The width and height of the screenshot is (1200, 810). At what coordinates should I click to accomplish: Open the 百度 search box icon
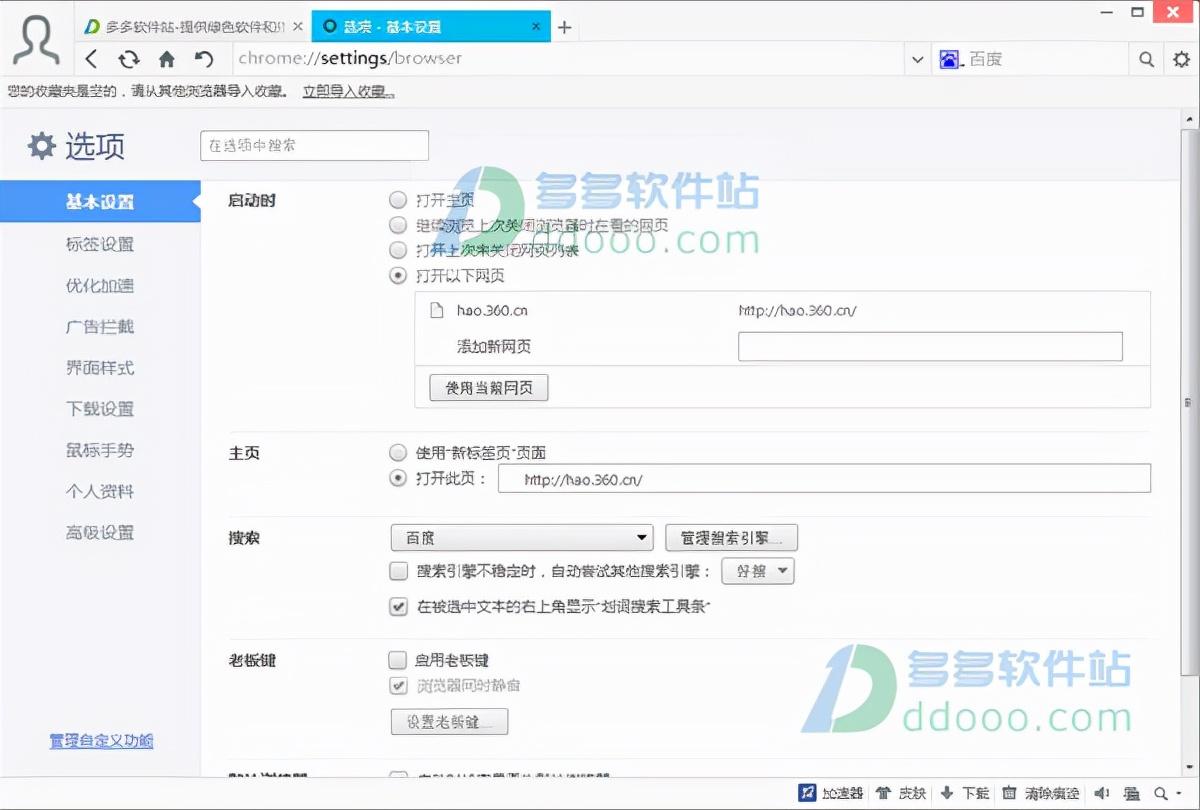click(948, 59)
